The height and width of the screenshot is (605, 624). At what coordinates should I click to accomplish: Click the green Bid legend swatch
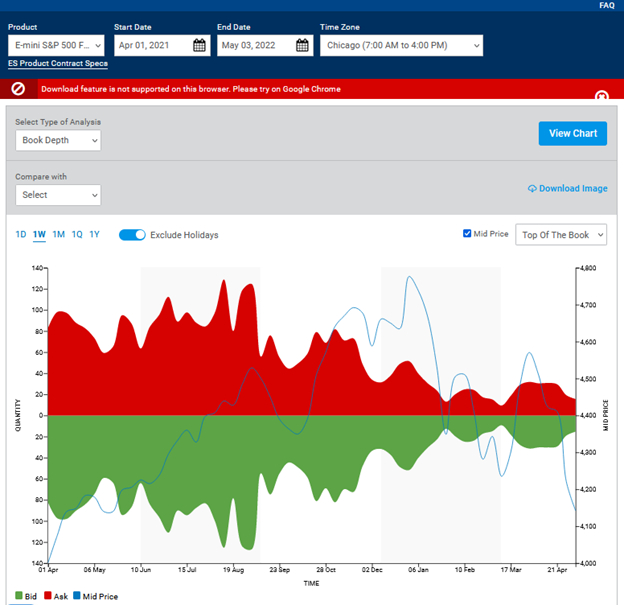tap(19, 597)
